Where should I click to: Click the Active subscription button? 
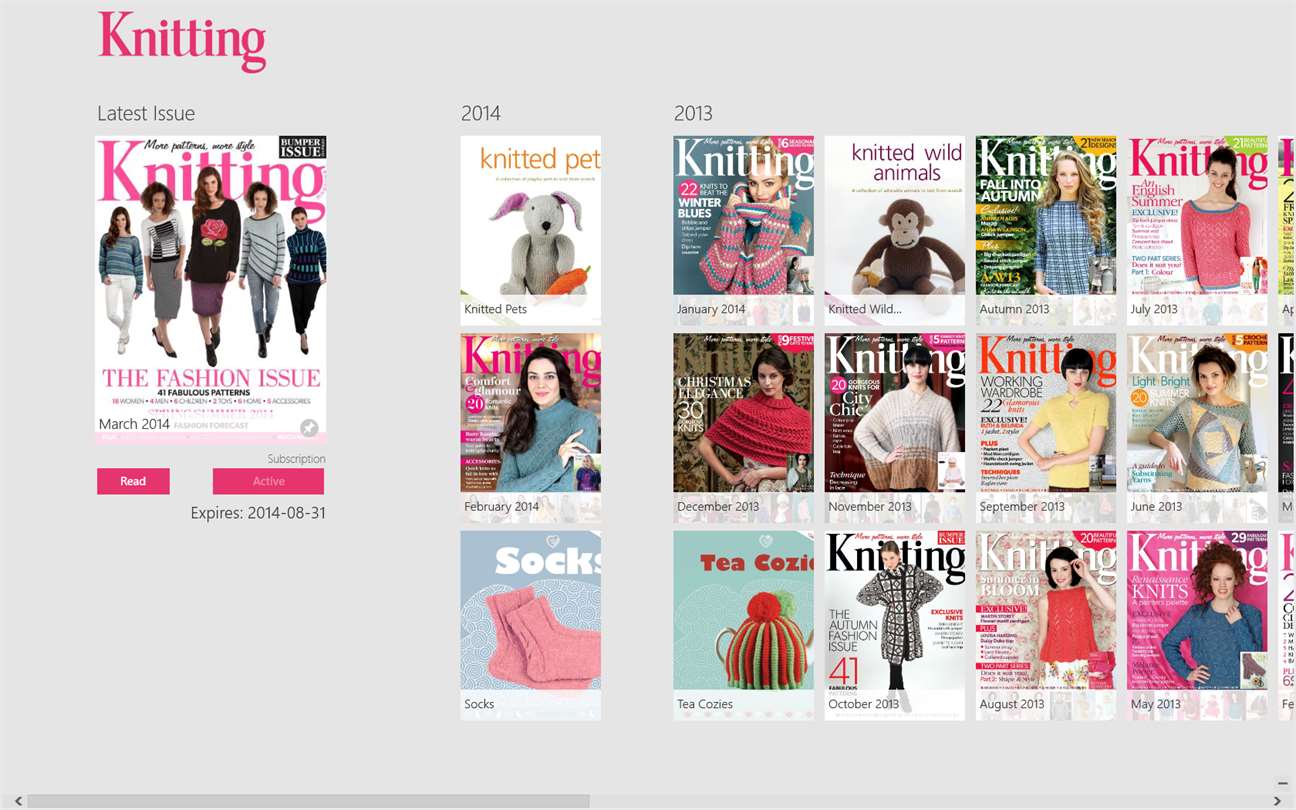pyautogui.click(x=268, y=481)
